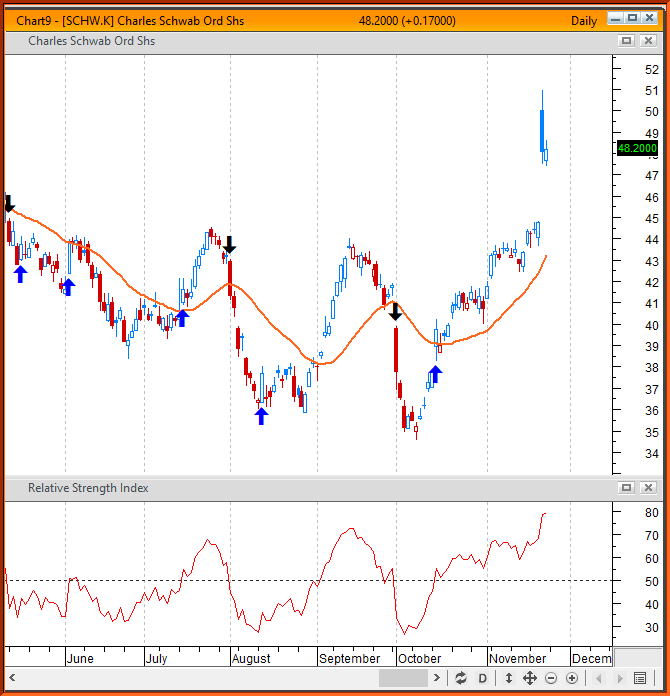The width and height of the screenshot is (670, 696).
Task: Click the horizontal scrollbar thumb
Action: click(x=403, y=678)
